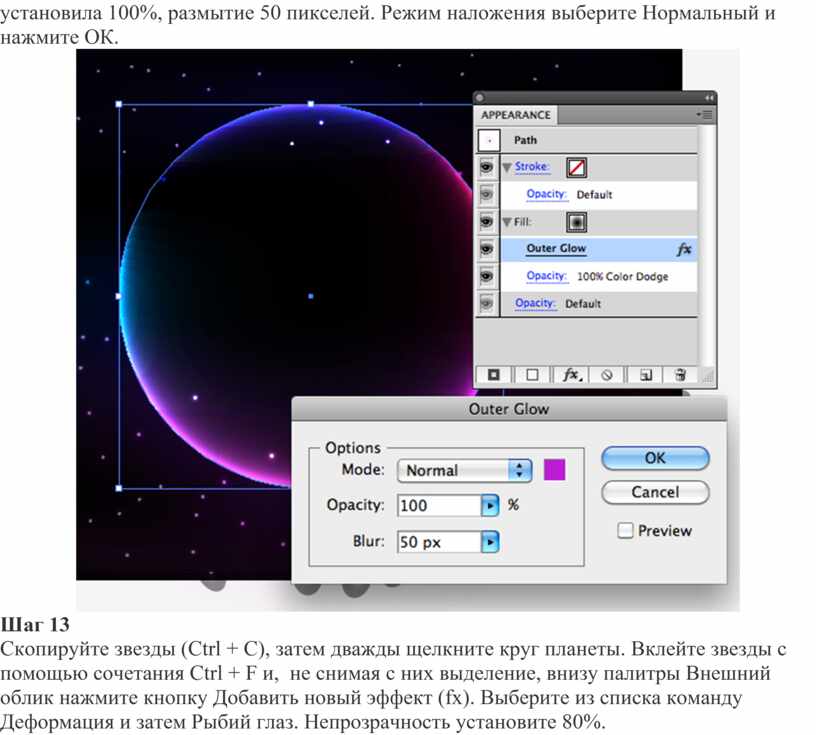This screenshot has height=735, width=816.
Task: Toggle visibility of the Fill row
Action: (487, 222)
